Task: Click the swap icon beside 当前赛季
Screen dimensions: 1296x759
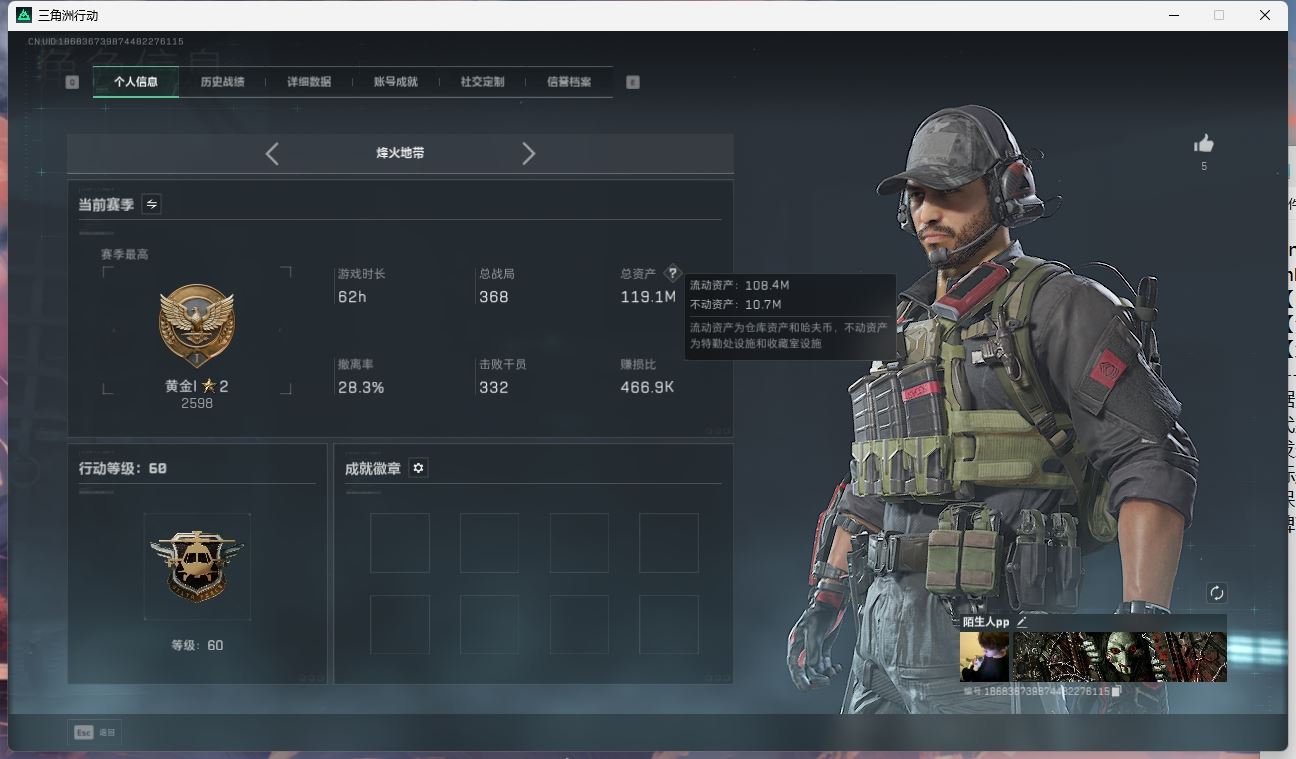Action: pos(151,204)
